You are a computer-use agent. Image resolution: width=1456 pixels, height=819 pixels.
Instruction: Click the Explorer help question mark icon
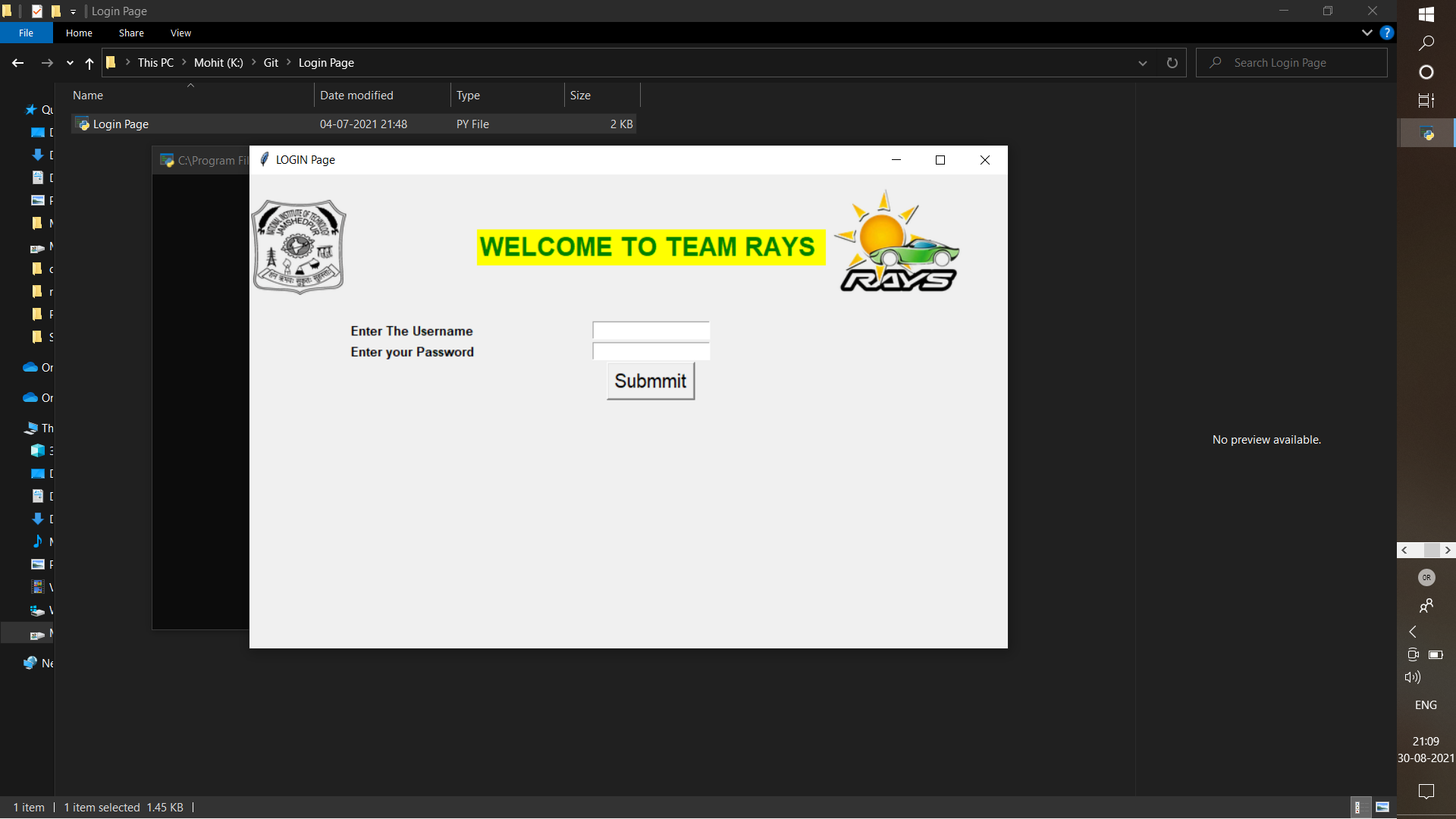point(1387,33)
